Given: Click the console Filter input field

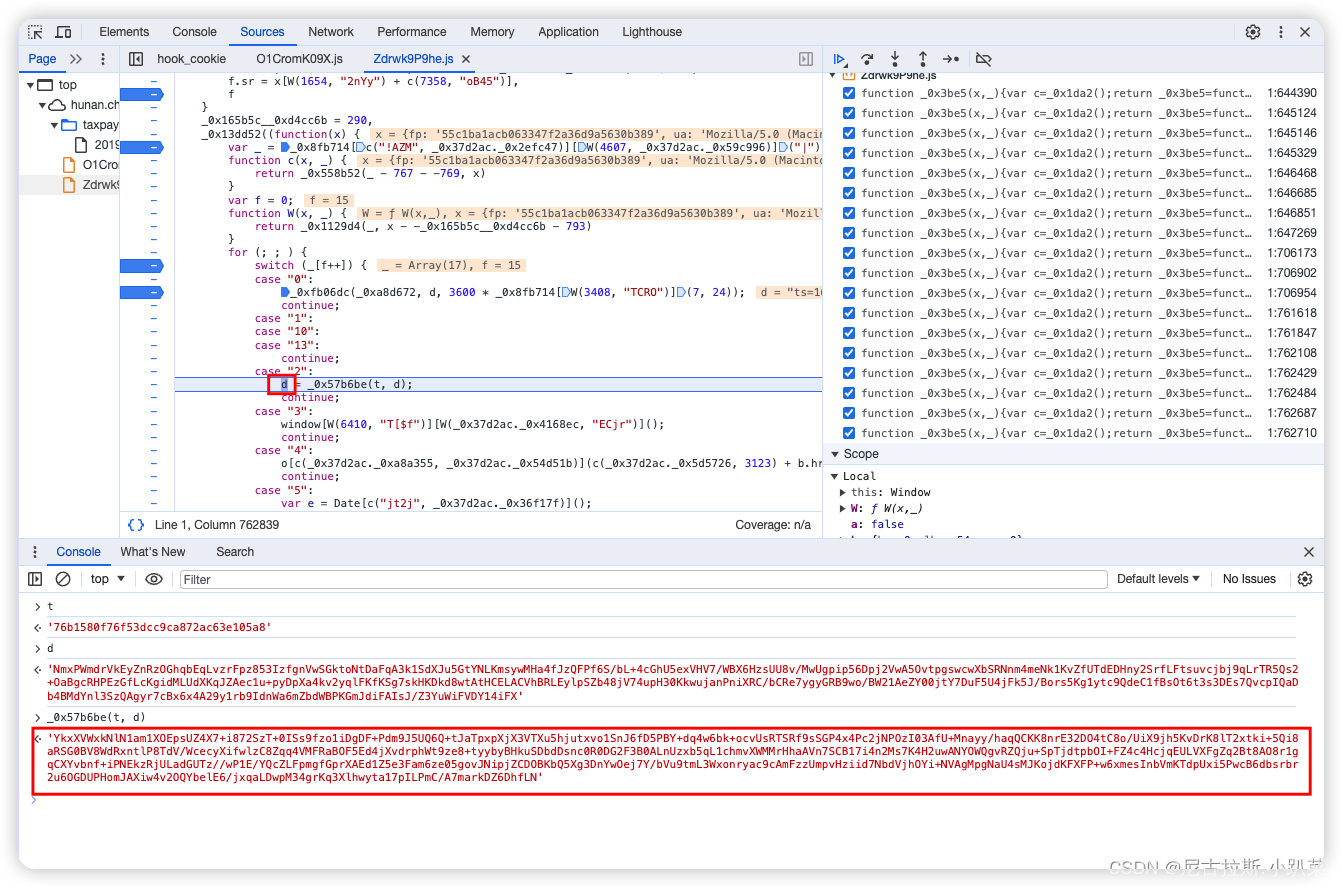Looking at the screenshot, I should point(643,579).
